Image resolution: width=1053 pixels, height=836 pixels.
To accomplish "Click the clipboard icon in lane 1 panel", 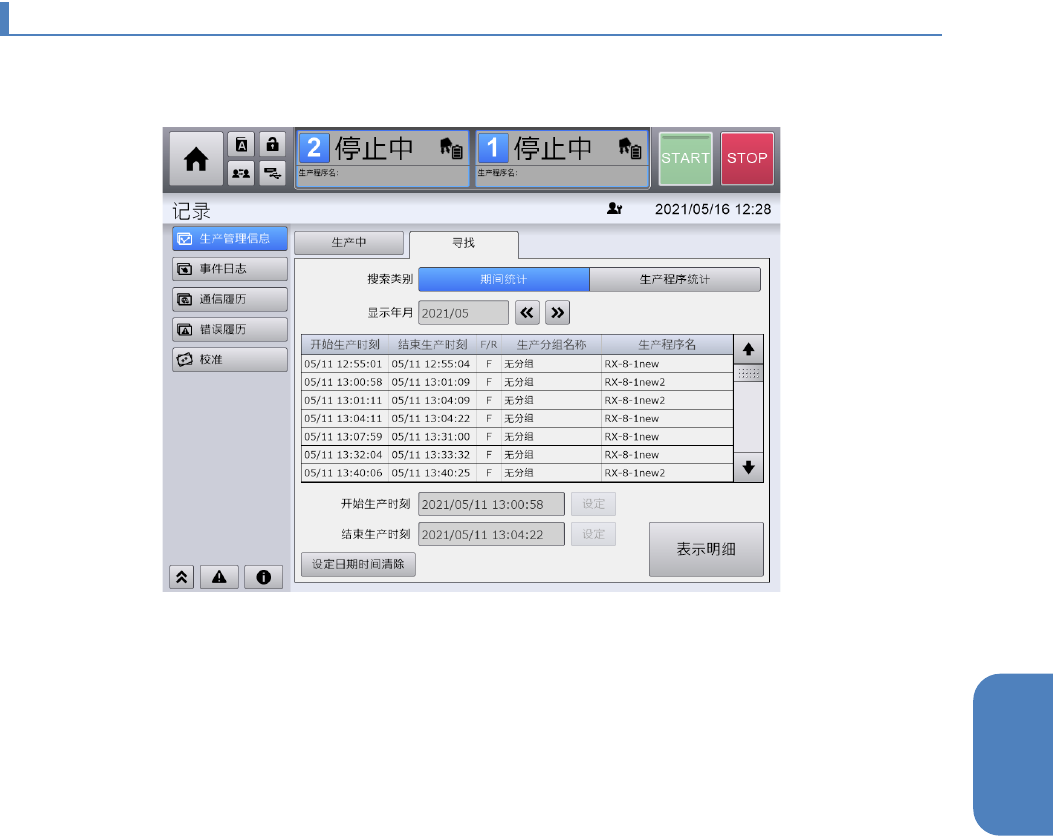I will pyautogui.click(x=630, y=148).
